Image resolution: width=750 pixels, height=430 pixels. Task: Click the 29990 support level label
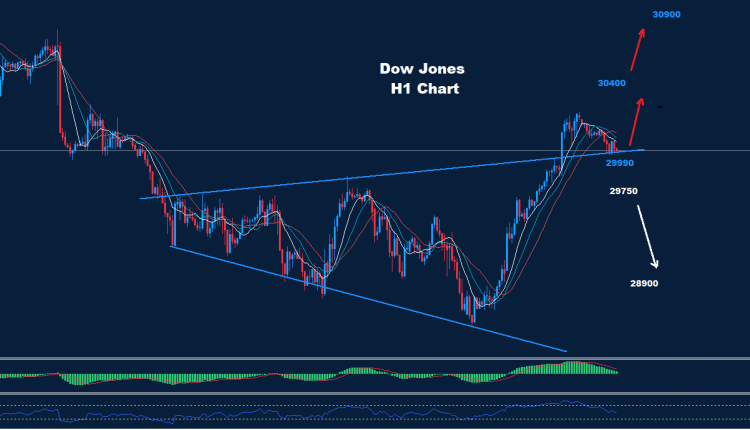point(619,163)
